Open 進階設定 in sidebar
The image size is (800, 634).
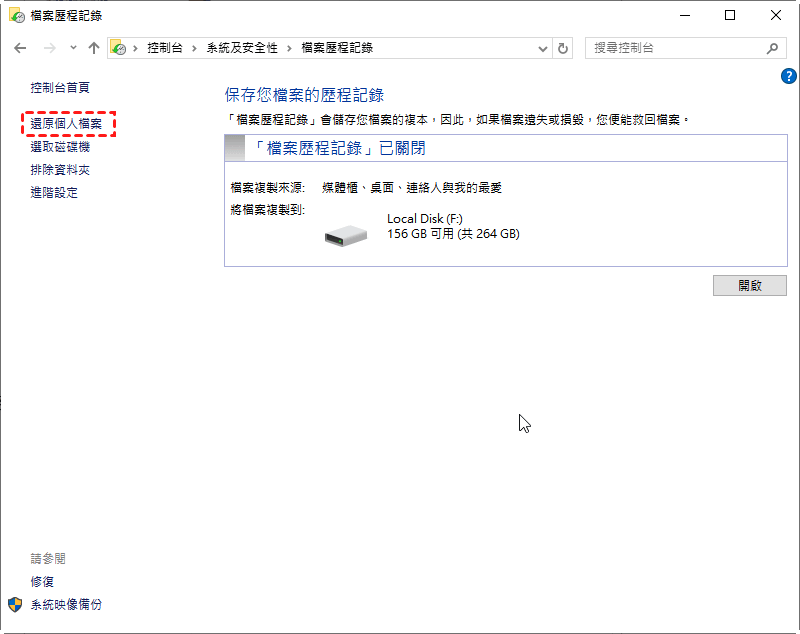pos(53,193)
